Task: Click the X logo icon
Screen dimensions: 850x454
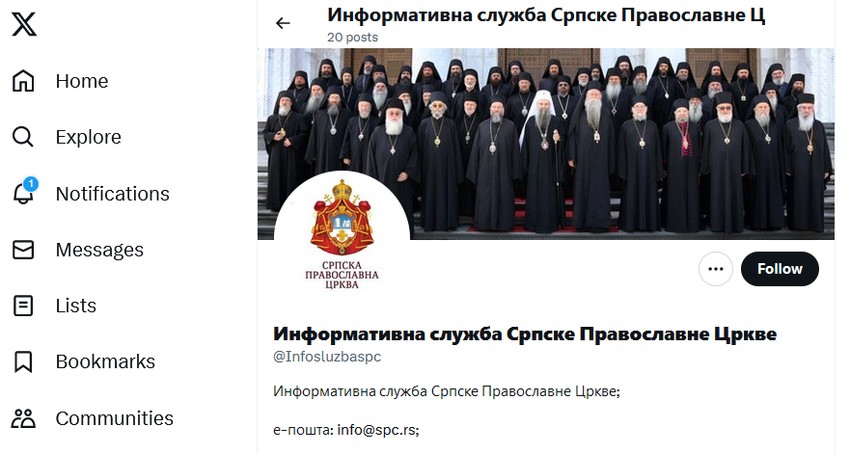Action: tap(24, 24)
